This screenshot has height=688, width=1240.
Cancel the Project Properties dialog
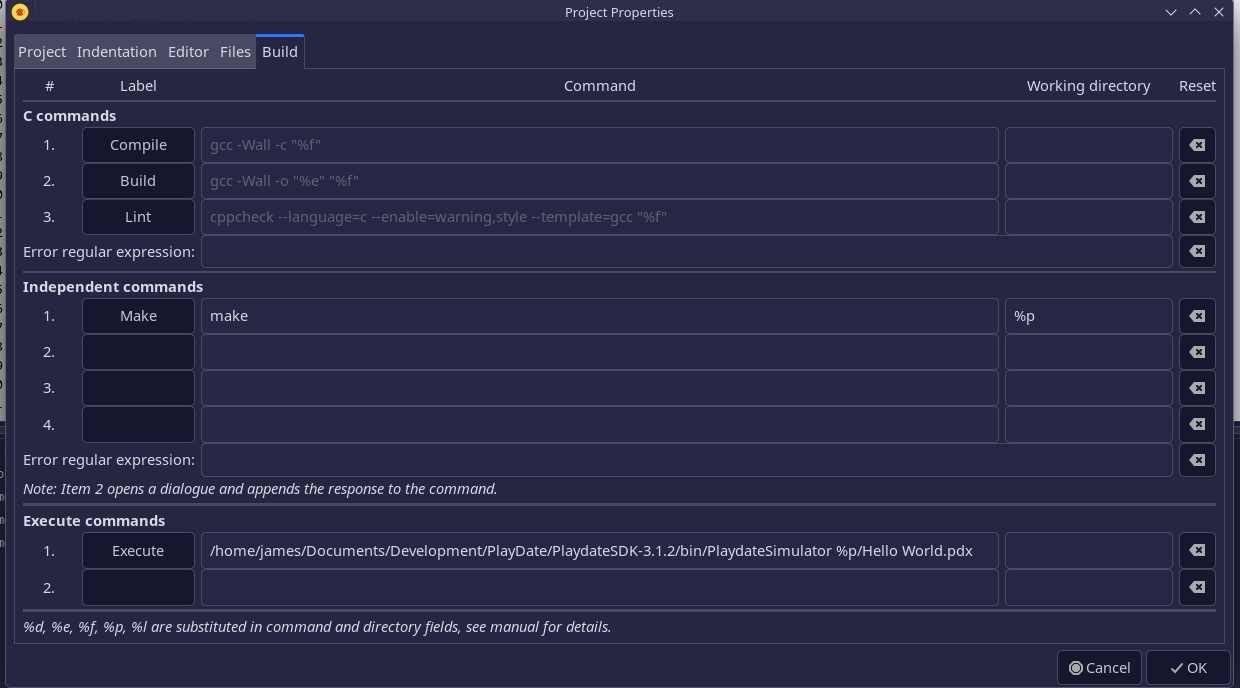coord(1099,668)
